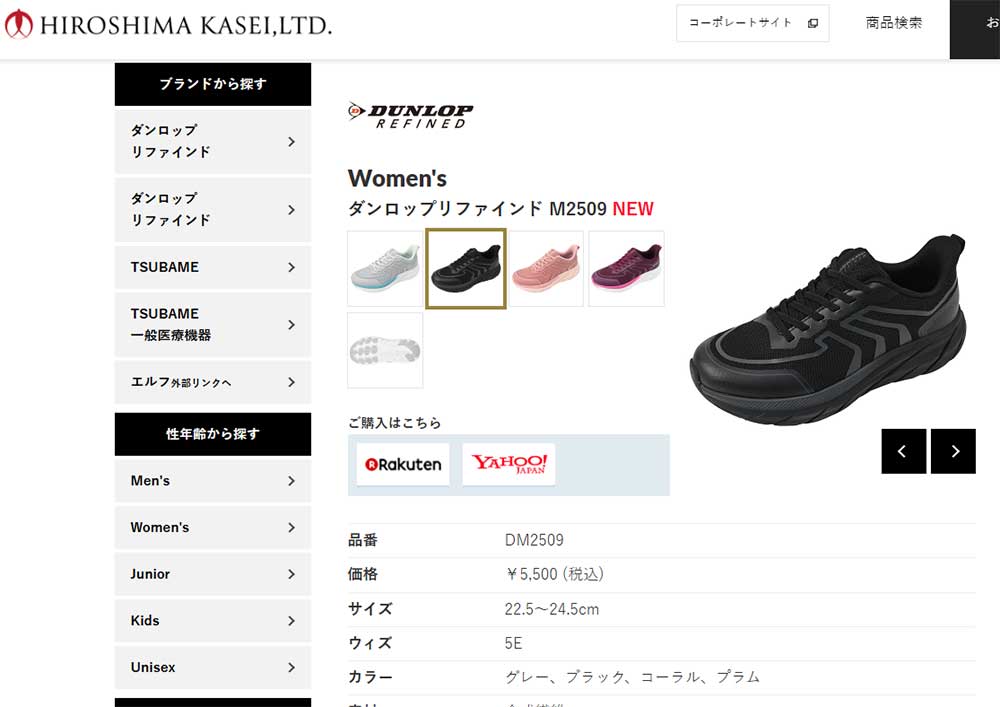This screenshot has width=1000, height=707.
Task: Click the Dunlop Refined brand logo
Action: point(411,115)
